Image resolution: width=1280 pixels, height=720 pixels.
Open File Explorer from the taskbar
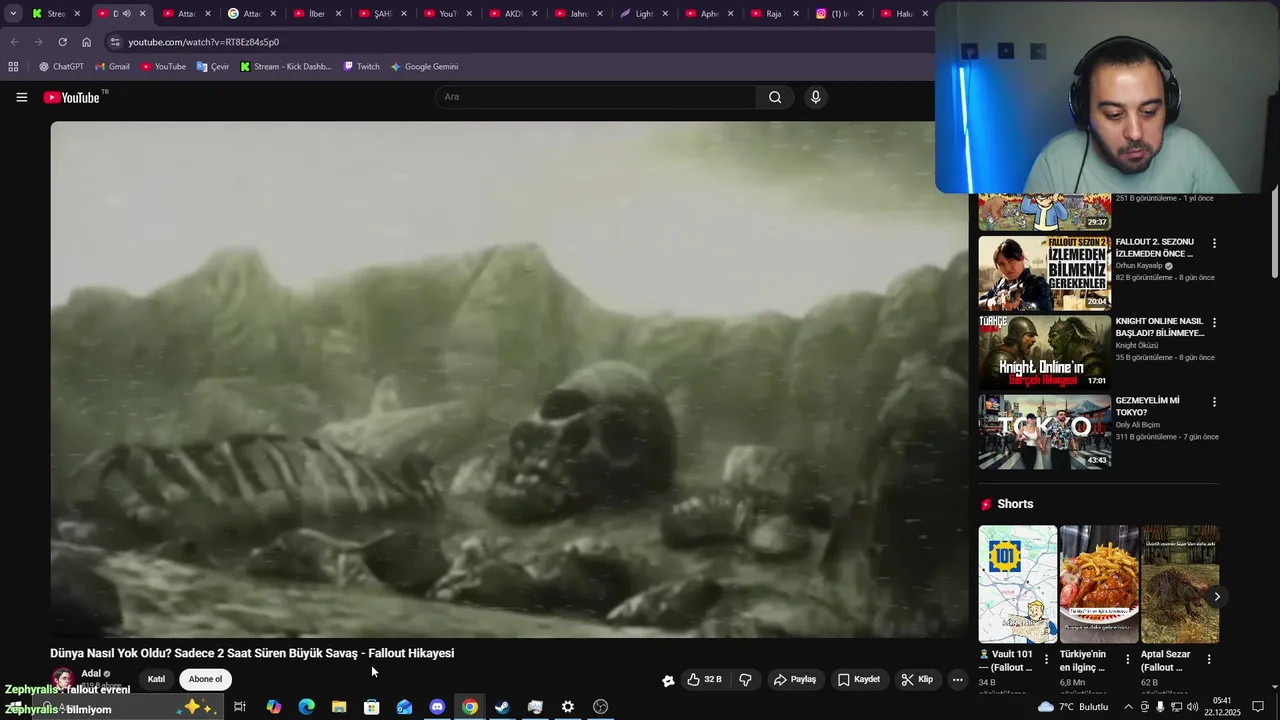click(x=339, y=707)
